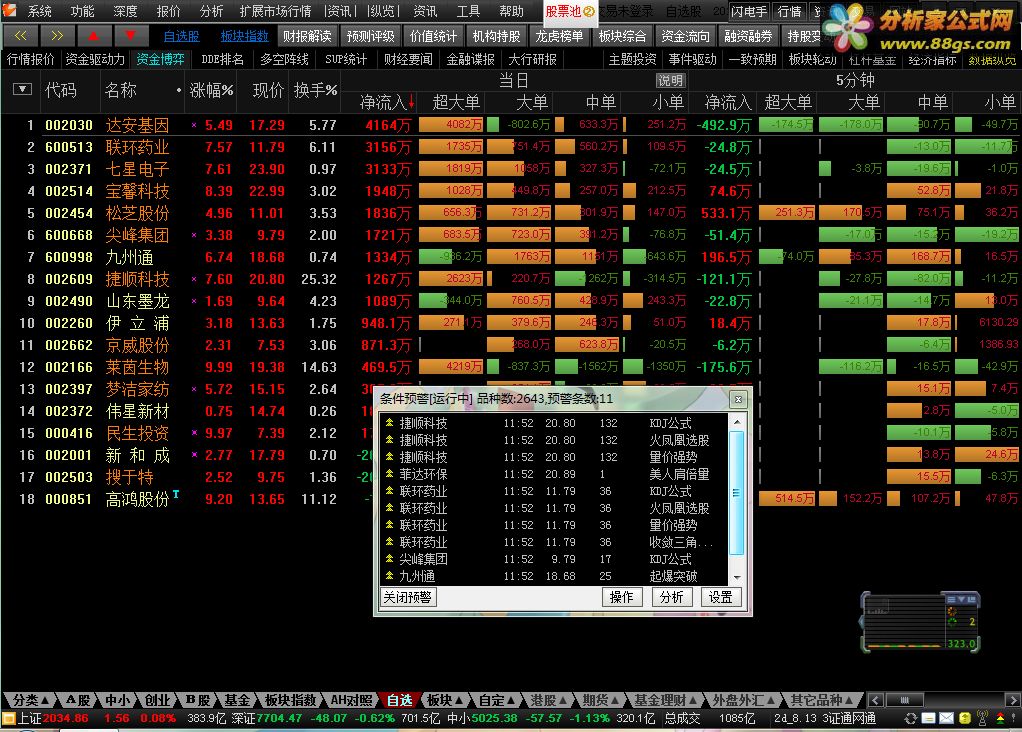Select stock row 联环药业 in main table

[510, 147]
